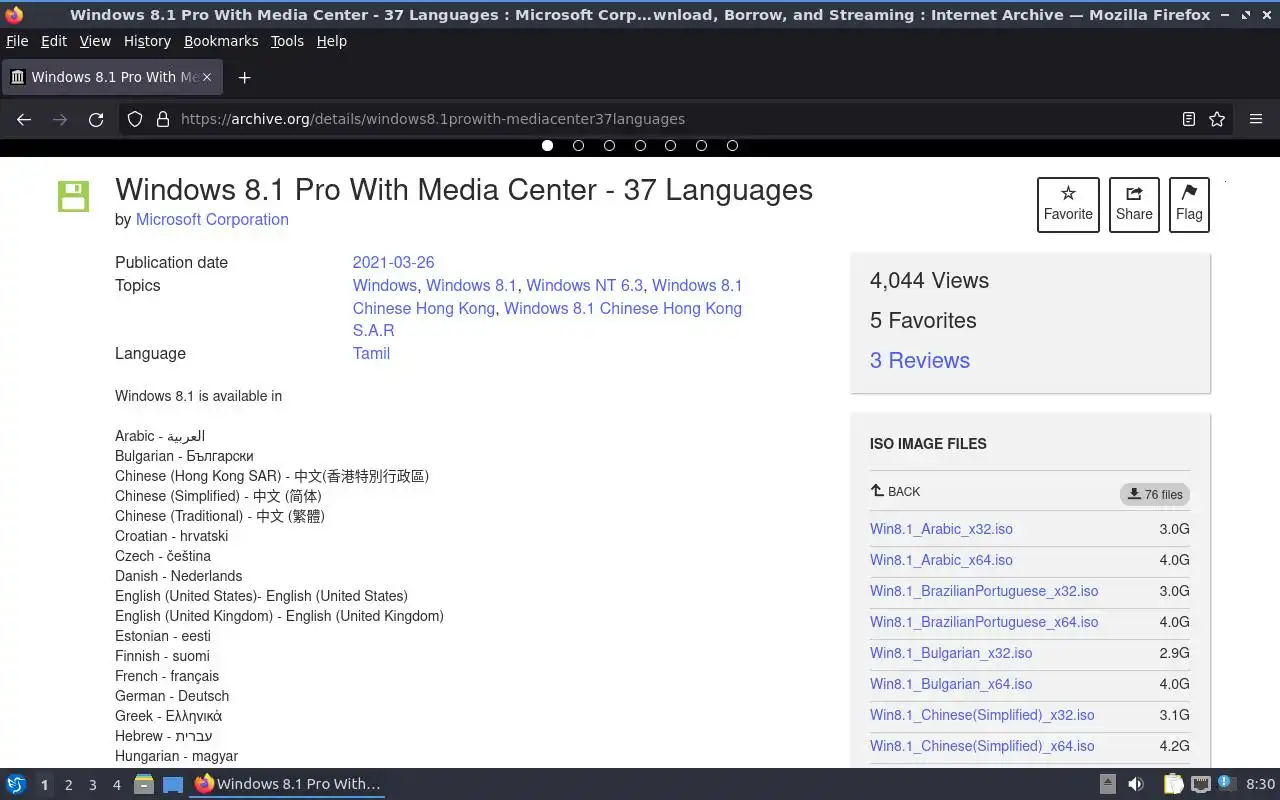Open the notification tray icon near clock
This screenshot has height=800, width=1280.
pyautogui.click(x=1227, y=783)
